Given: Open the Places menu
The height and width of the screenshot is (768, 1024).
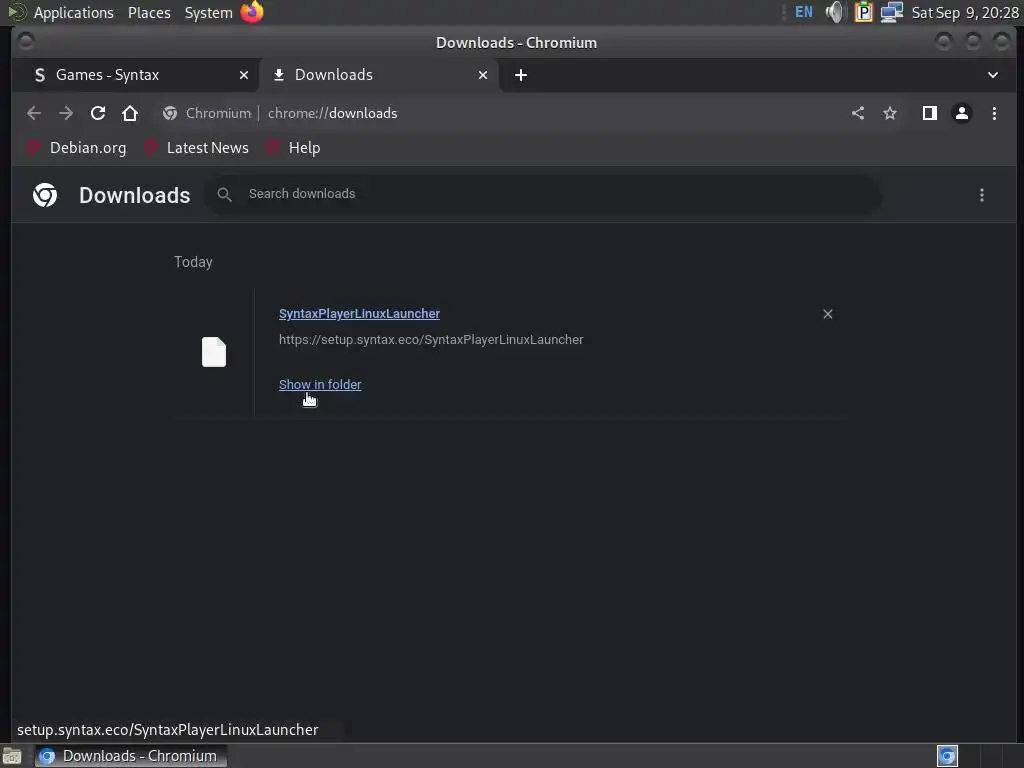Looking at the screenshot, I should coord(149,12).
